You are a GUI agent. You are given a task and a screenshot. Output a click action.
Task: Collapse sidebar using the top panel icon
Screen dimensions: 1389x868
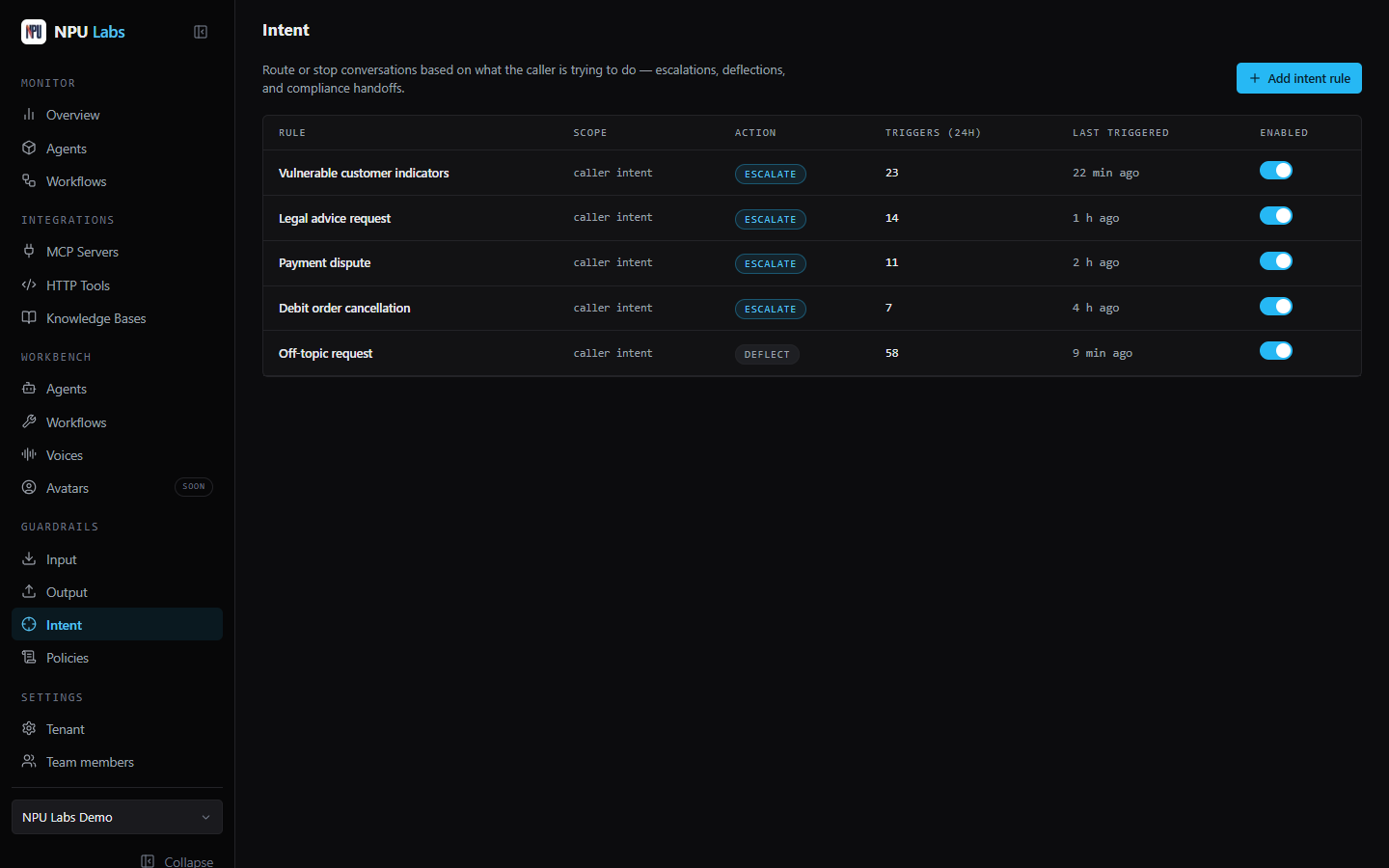(201, 32)
